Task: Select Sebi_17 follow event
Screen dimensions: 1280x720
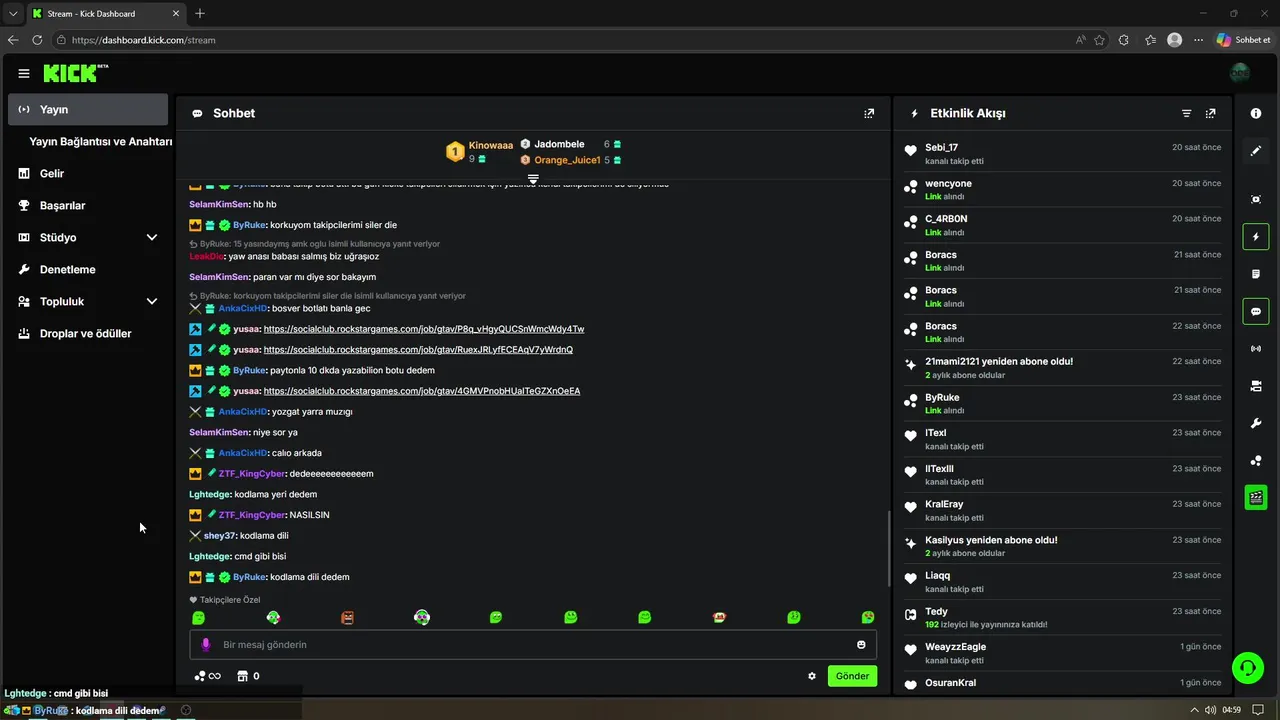Action: pyautogui.click(x=1064, y=154)
